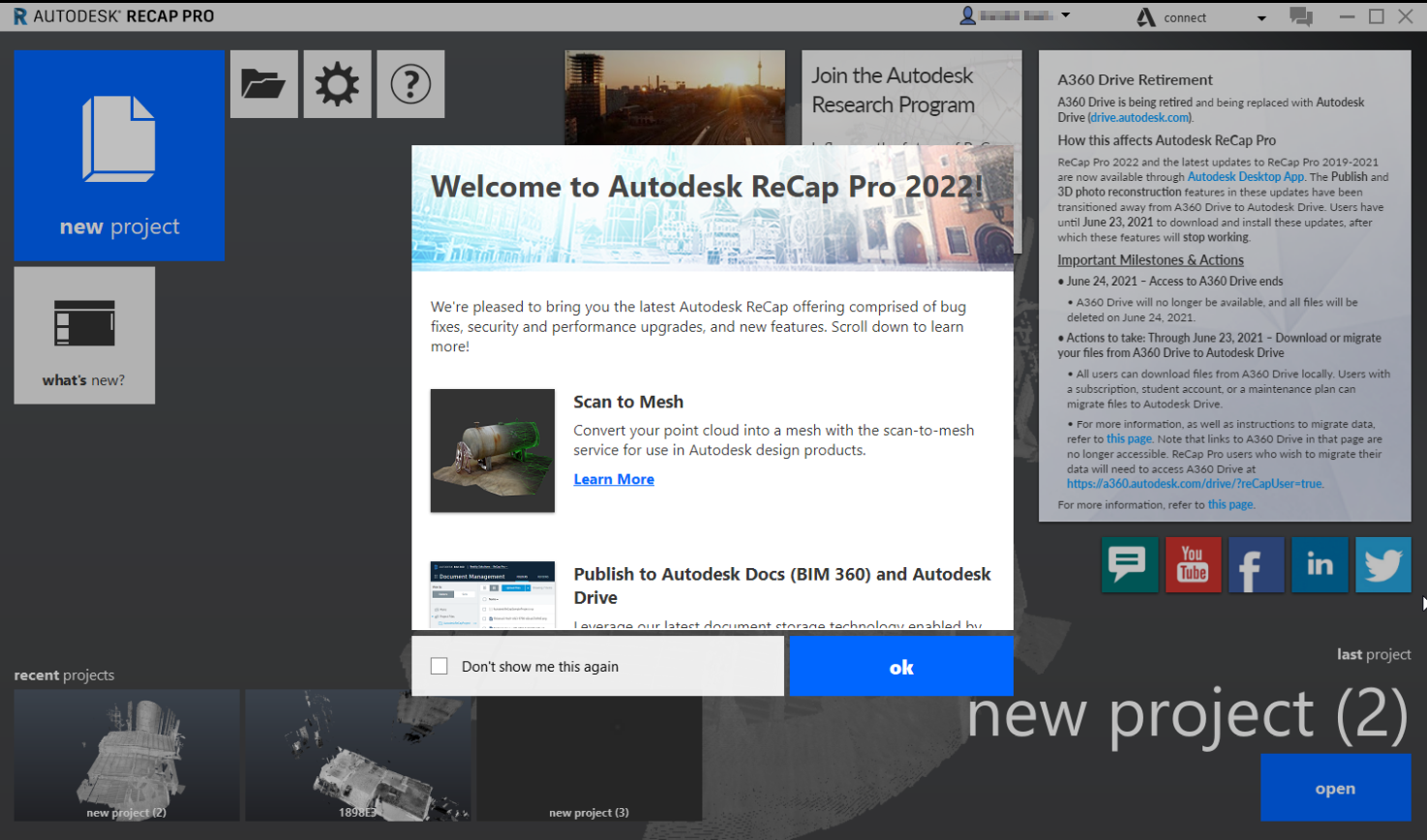Open ReCap's YouTube channel icon
1427x840 pixels.
point(1193,564)
